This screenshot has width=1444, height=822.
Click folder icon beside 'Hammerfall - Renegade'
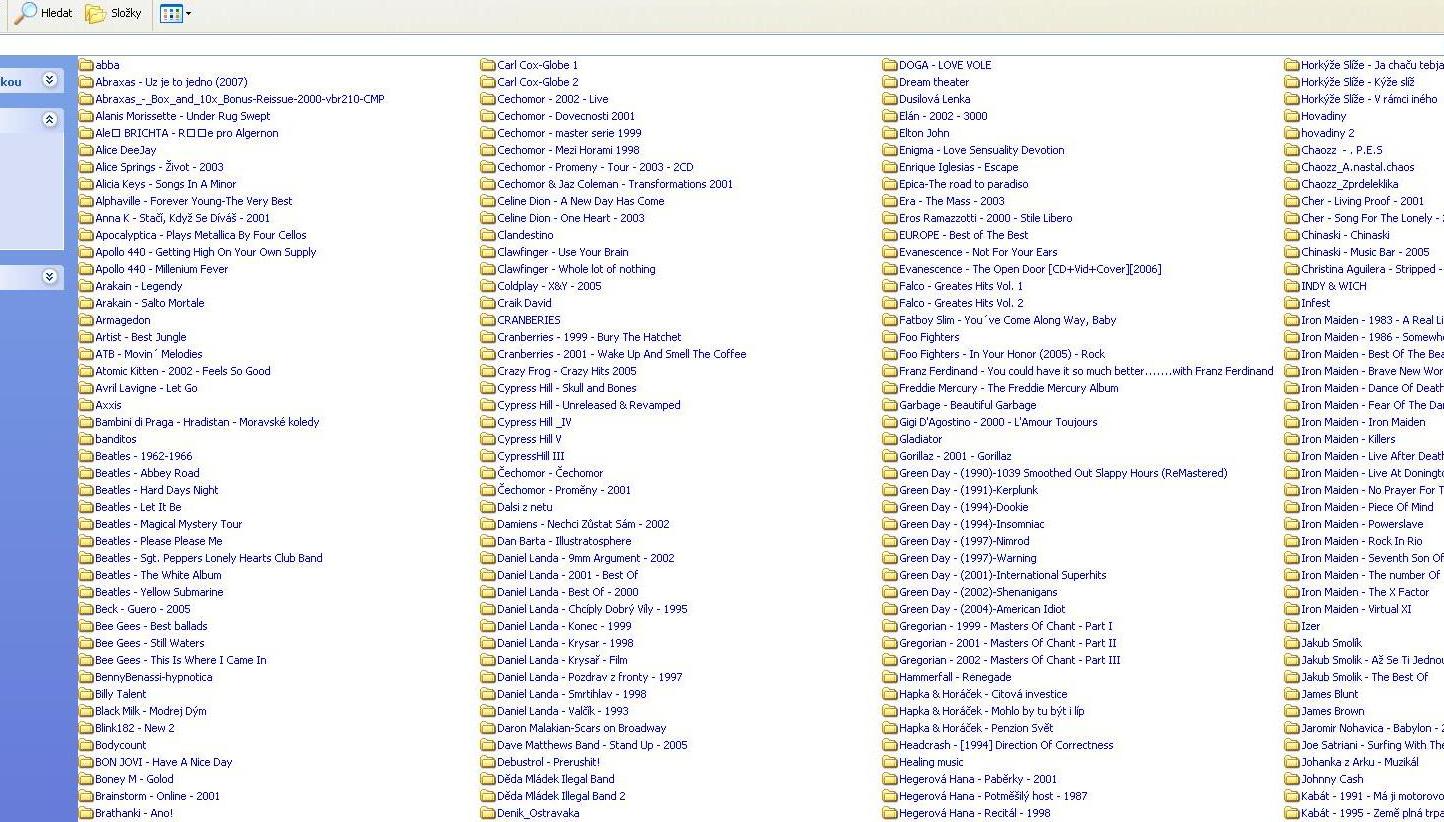[x=890, y=677]
